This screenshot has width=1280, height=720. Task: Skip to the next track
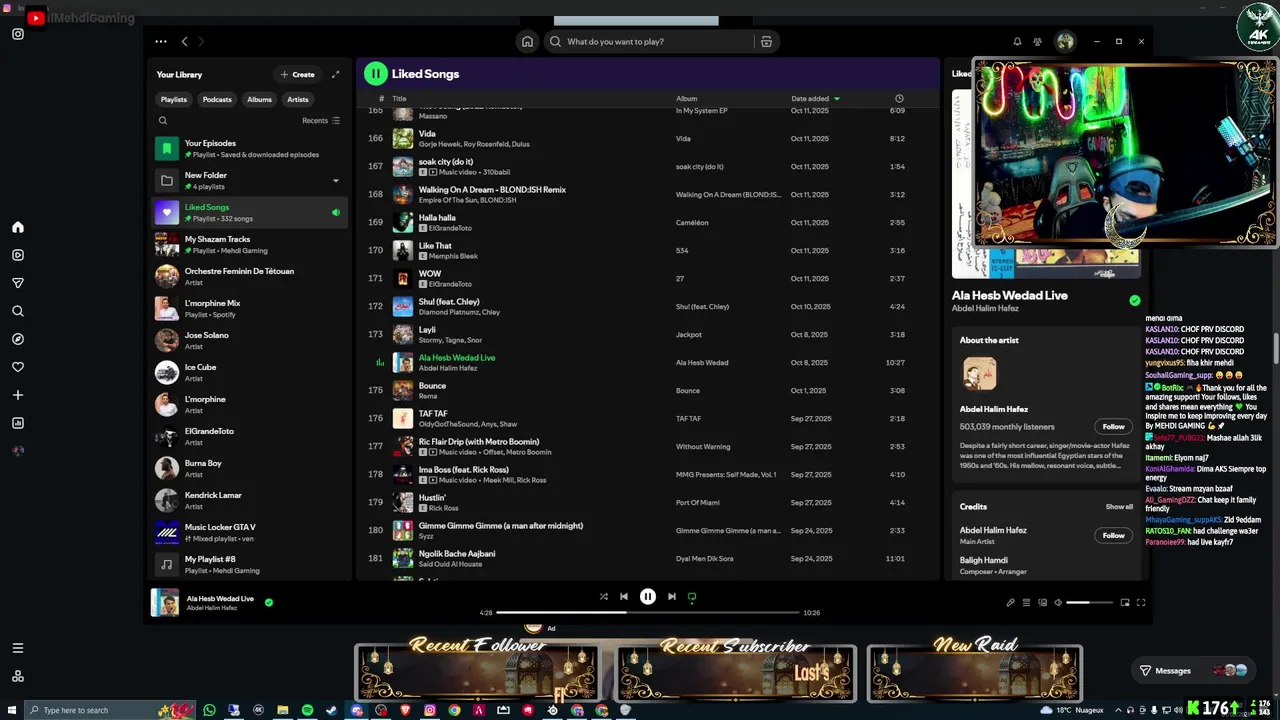672,596
